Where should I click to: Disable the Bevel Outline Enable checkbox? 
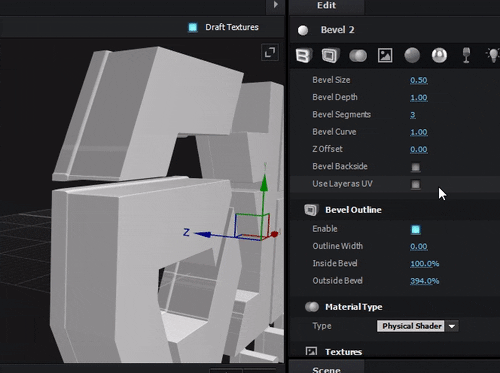click(x=415, y=229)
